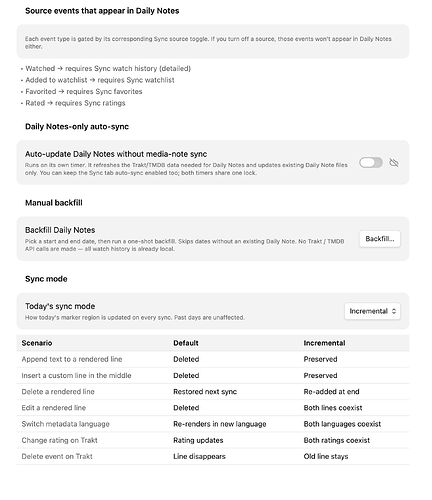Open the Backfill... dialog button

pyautogui.click(x=380, y=239)
